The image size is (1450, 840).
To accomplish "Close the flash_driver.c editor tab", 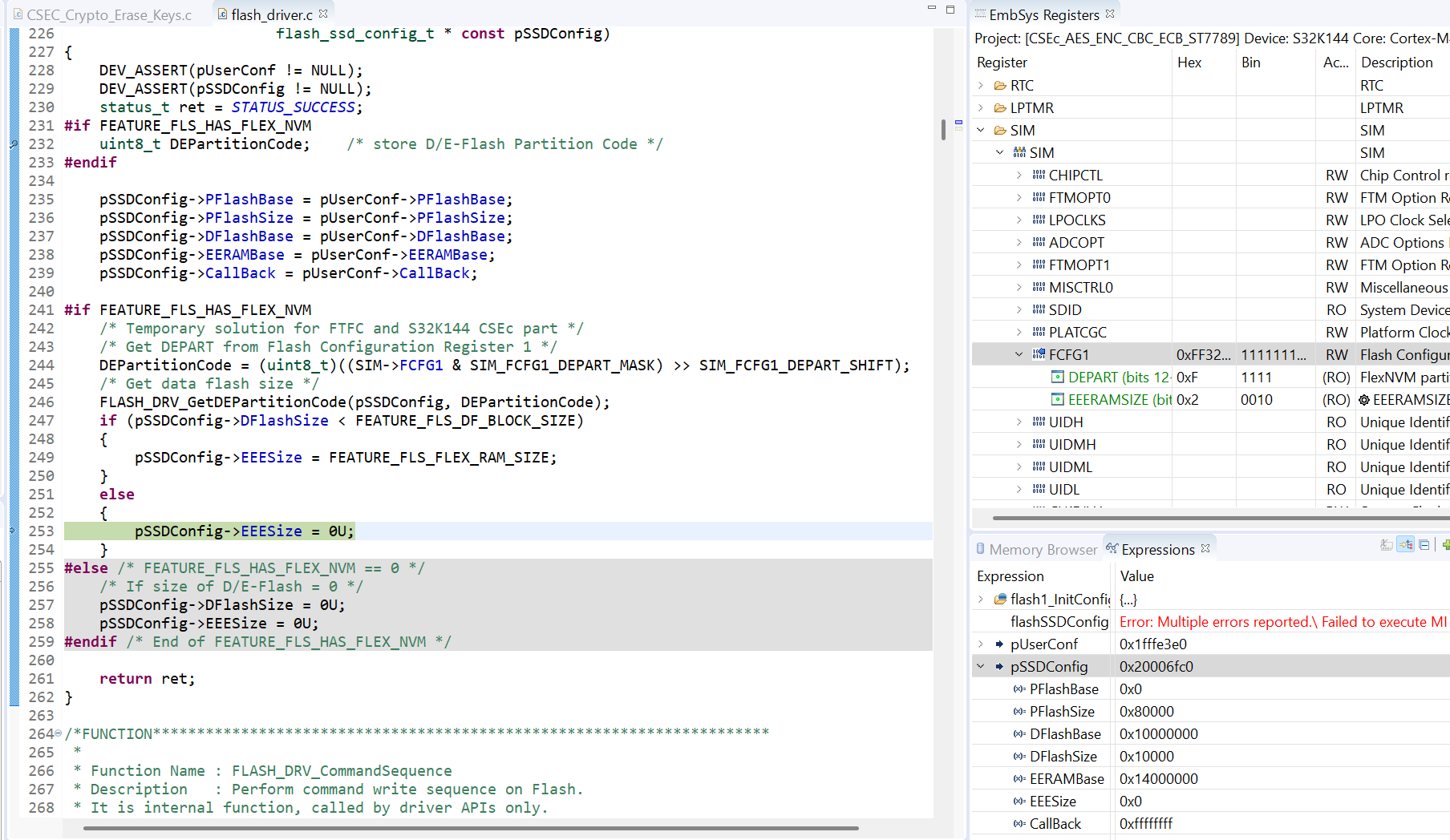I will (323, 13).
